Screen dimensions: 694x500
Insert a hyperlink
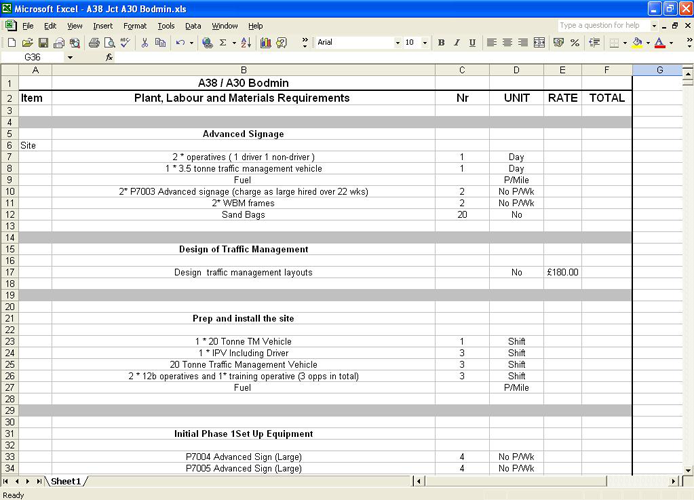tap(207, 42)
